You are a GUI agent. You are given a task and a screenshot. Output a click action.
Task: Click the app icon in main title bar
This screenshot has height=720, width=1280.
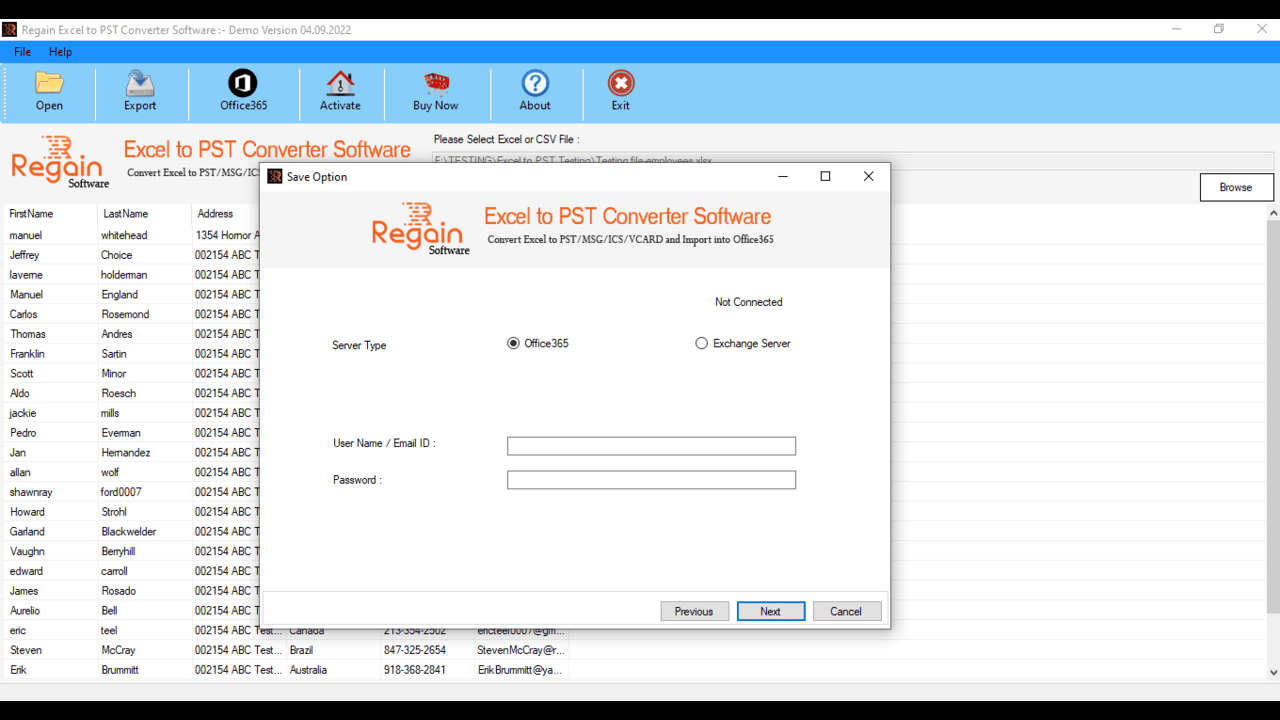[9, 30]
